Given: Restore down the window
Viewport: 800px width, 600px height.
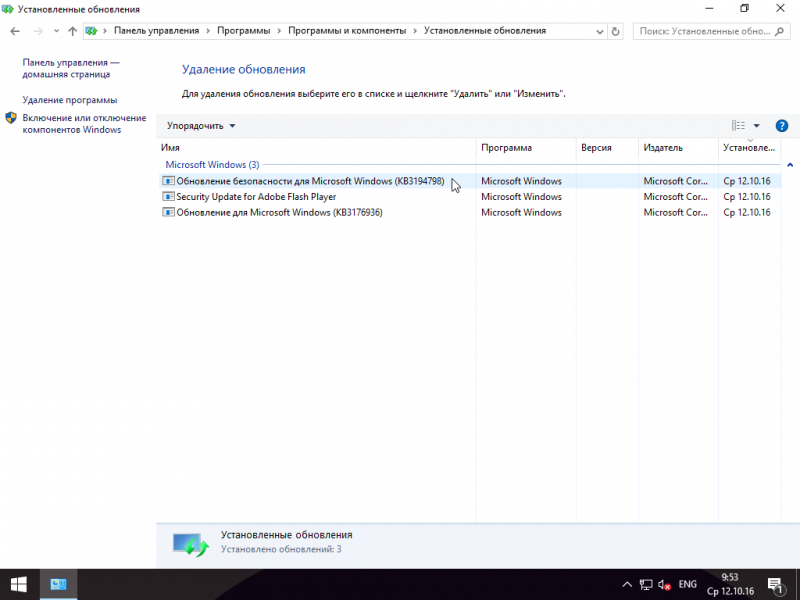Looking at the screenshot, I should pyautogui.click(x=744, y=8).
